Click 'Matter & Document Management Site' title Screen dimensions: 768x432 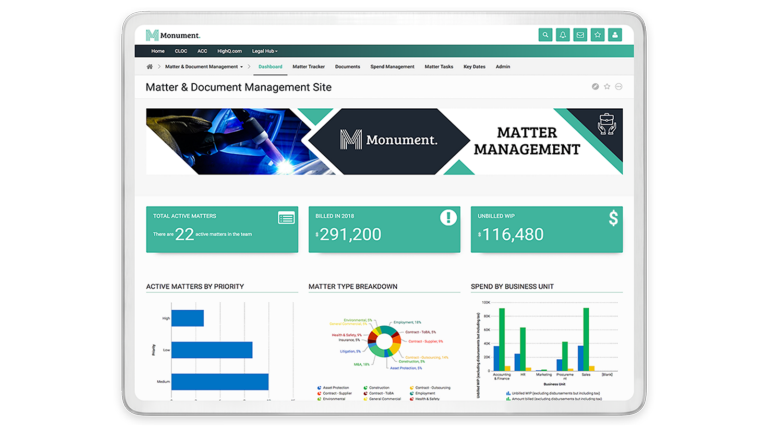point(239,87)
